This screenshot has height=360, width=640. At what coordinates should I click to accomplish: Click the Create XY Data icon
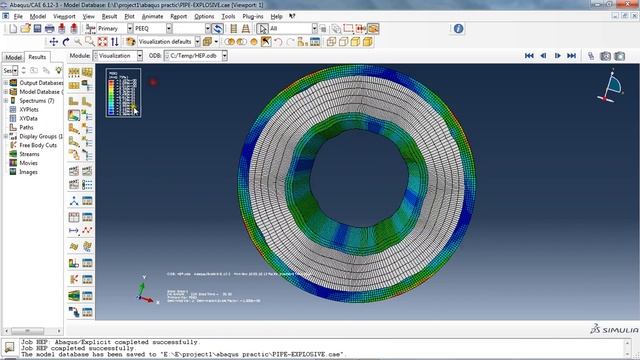tap(74, 217)
